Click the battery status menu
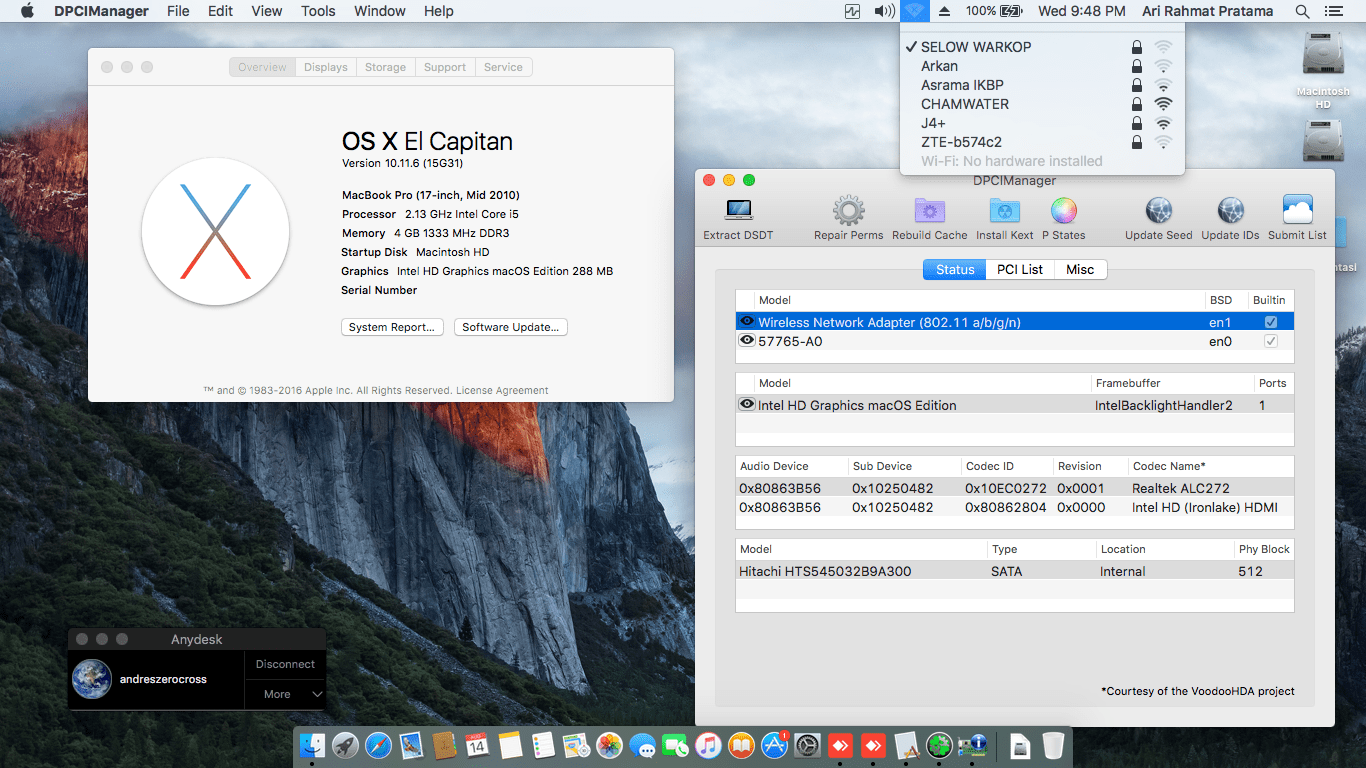 [x=994, y=11]
